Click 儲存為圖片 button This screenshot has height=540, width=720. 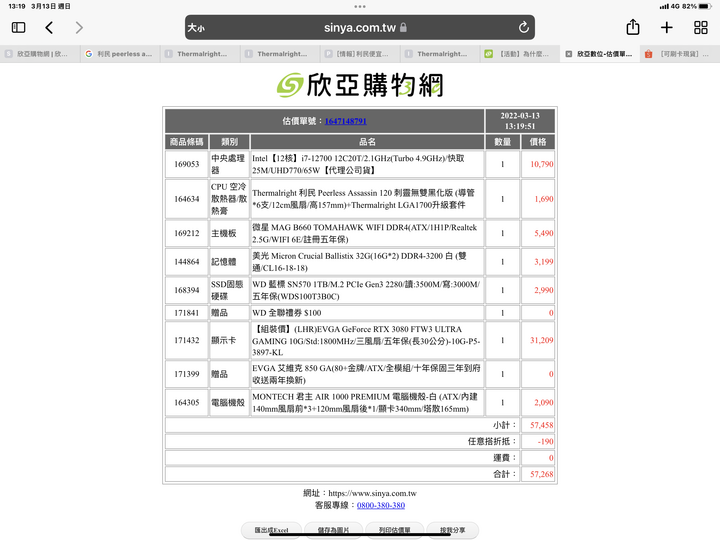click(x=333, y=530)
